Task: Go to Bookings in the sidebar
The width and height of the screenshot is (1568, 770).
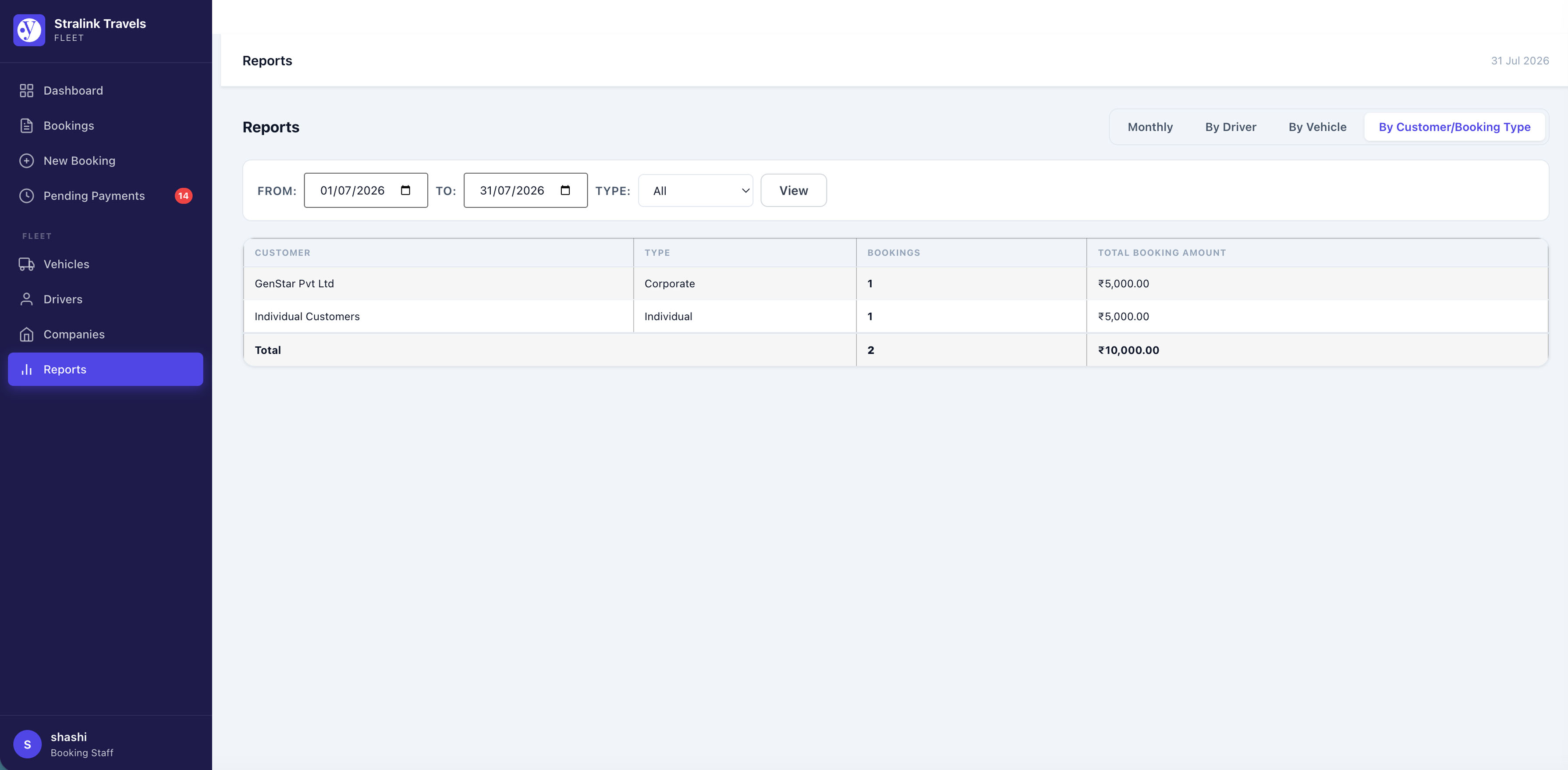Action: (x=105, y=125)
